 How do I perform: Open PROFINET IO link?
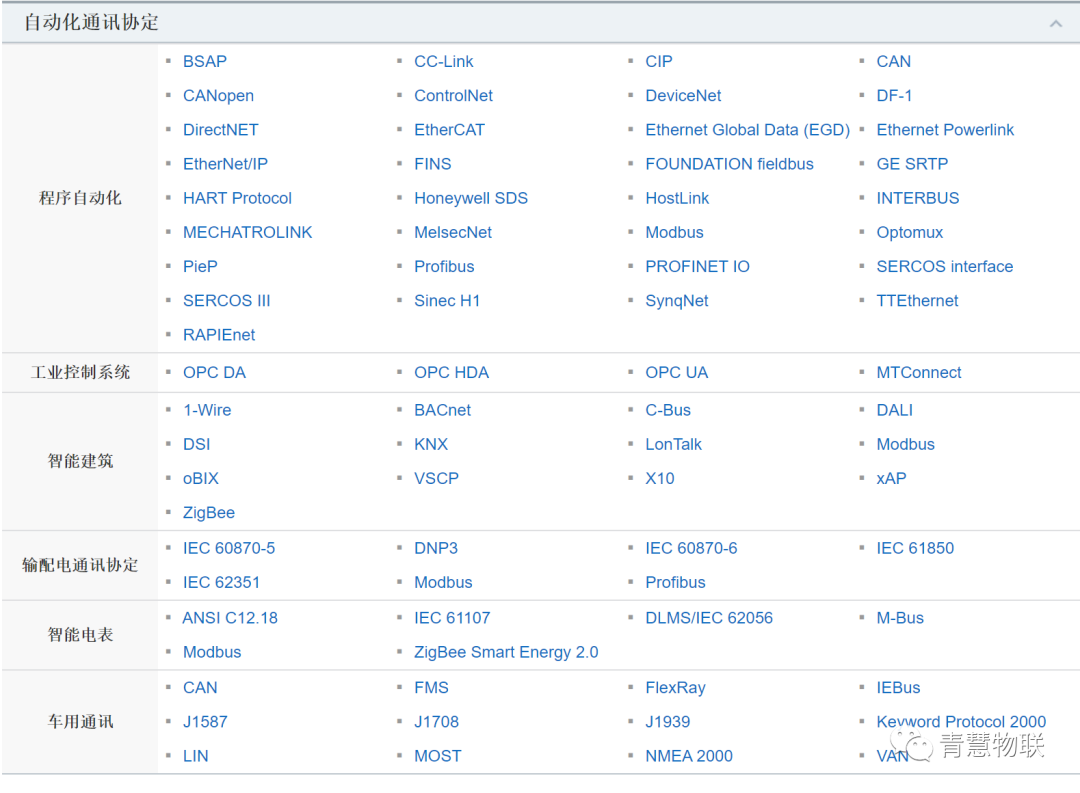[697, 267]
